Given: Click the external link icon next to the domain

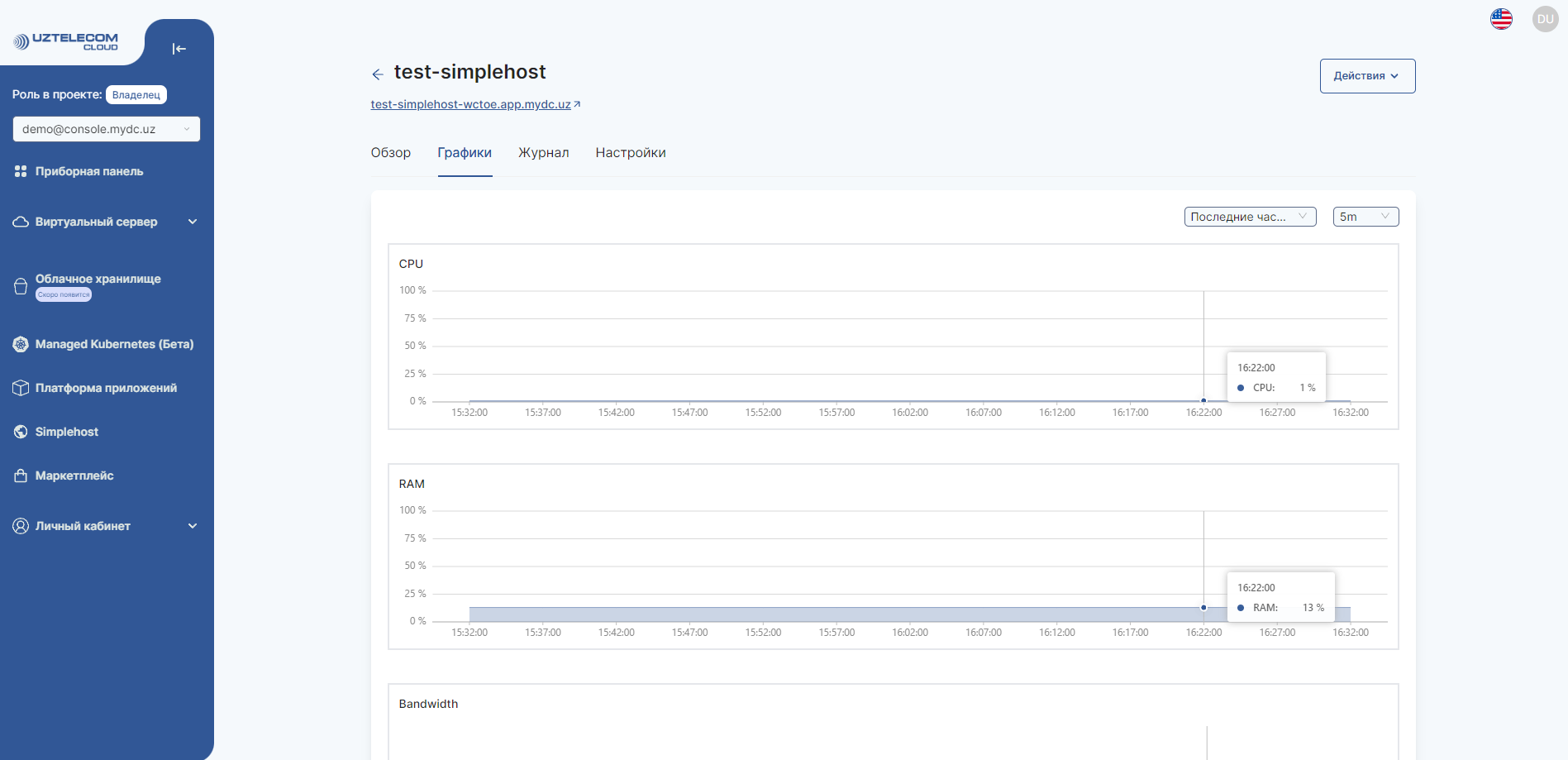Looking at the screenshot, I should coord(579,103).
